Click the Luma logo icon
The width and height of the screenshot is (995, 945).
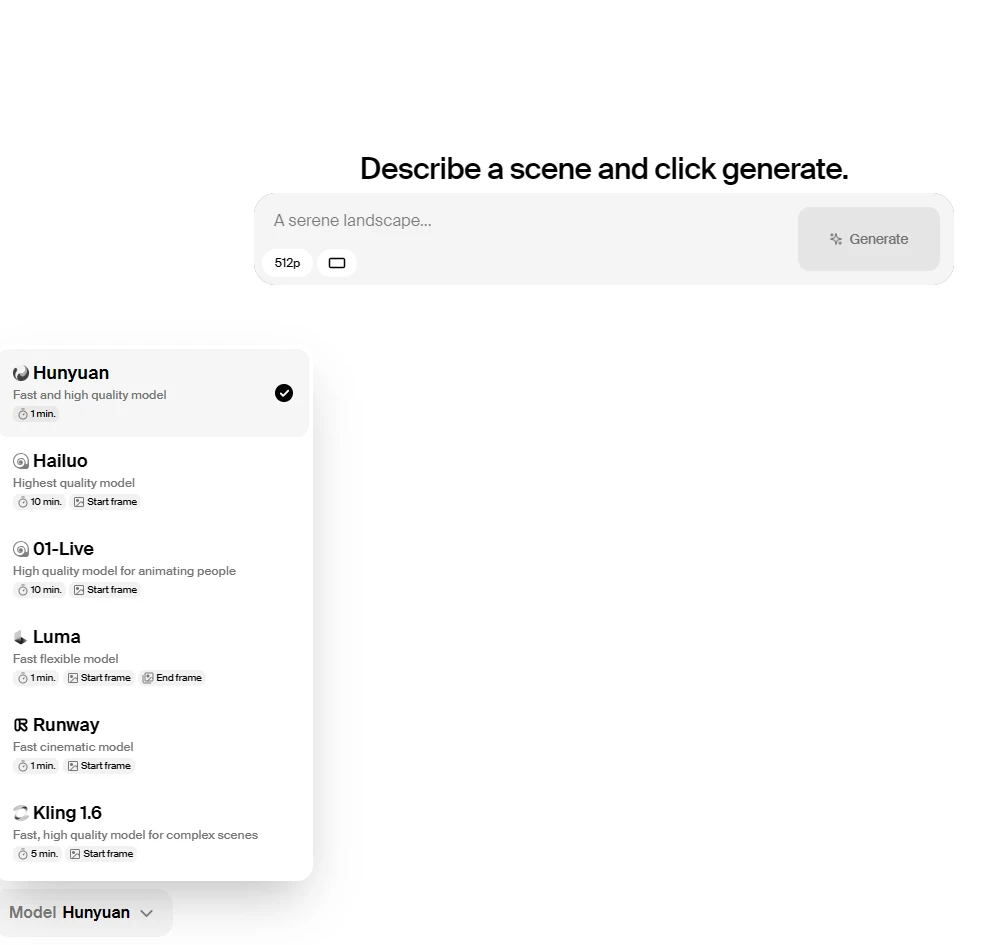coord(21,637)
